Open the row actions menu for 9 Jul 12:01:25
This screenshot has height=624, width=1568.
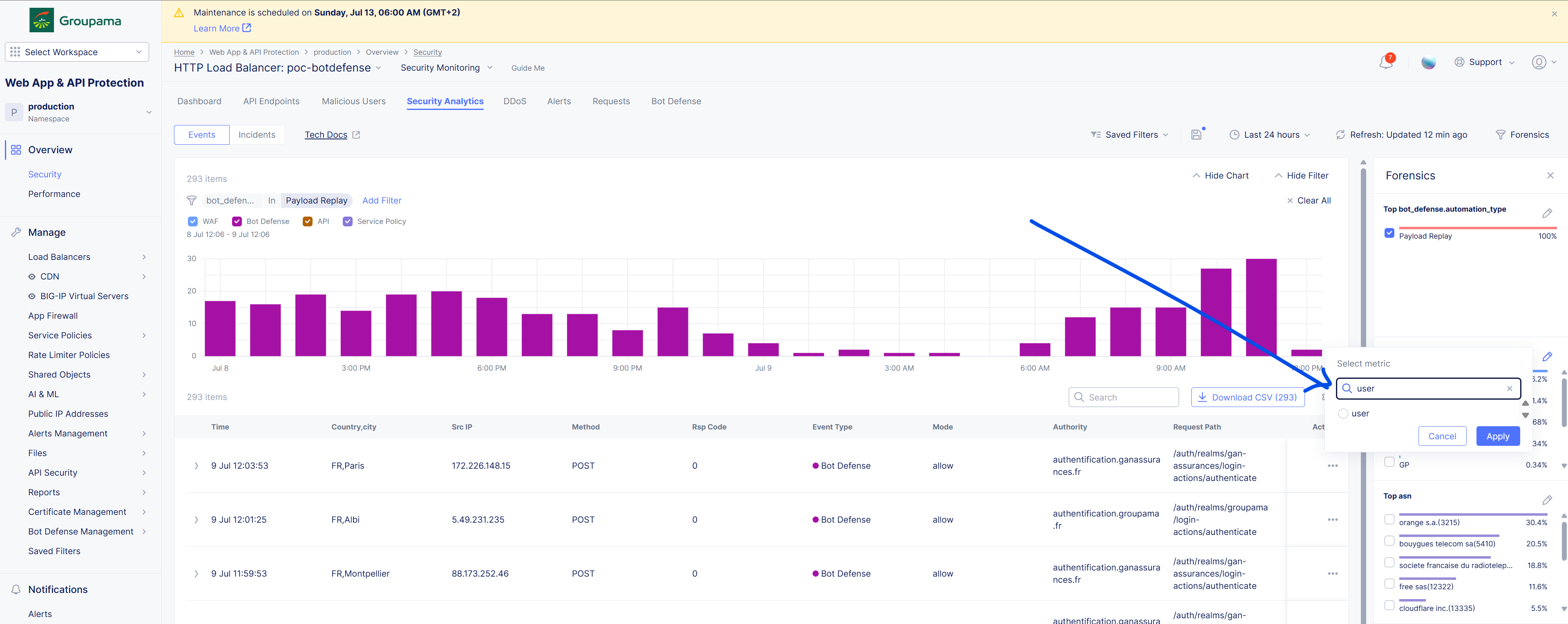(x=1332, y=520)
